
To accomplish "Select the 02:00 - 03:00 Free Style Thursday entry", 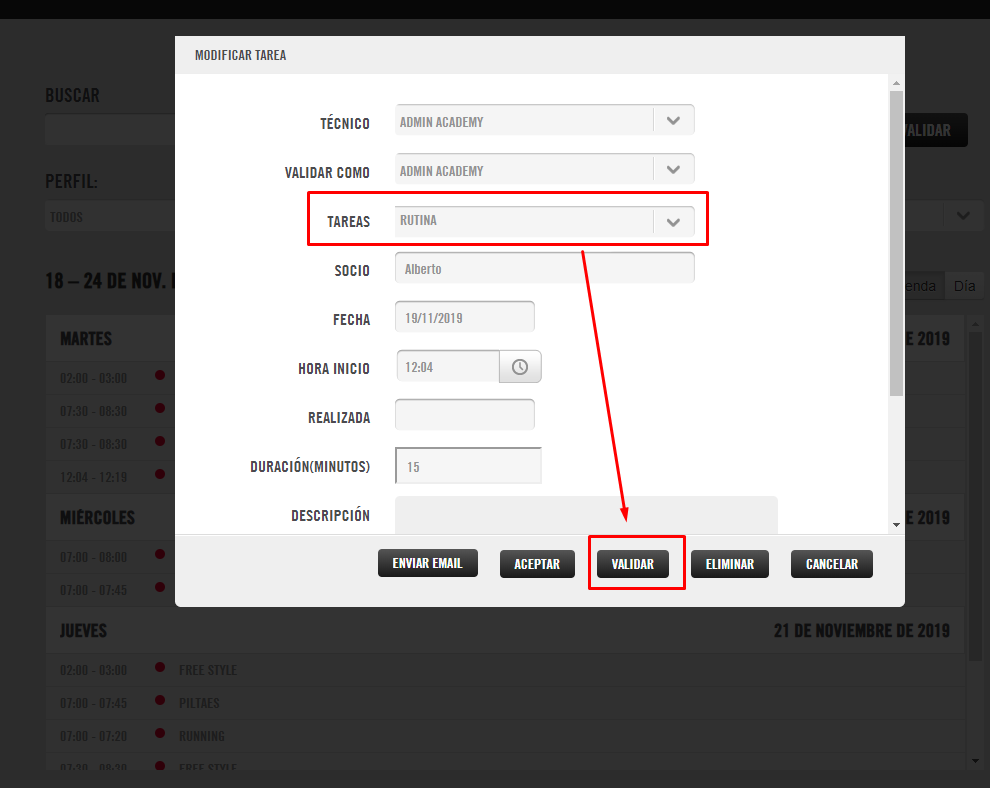I will 504,670.
